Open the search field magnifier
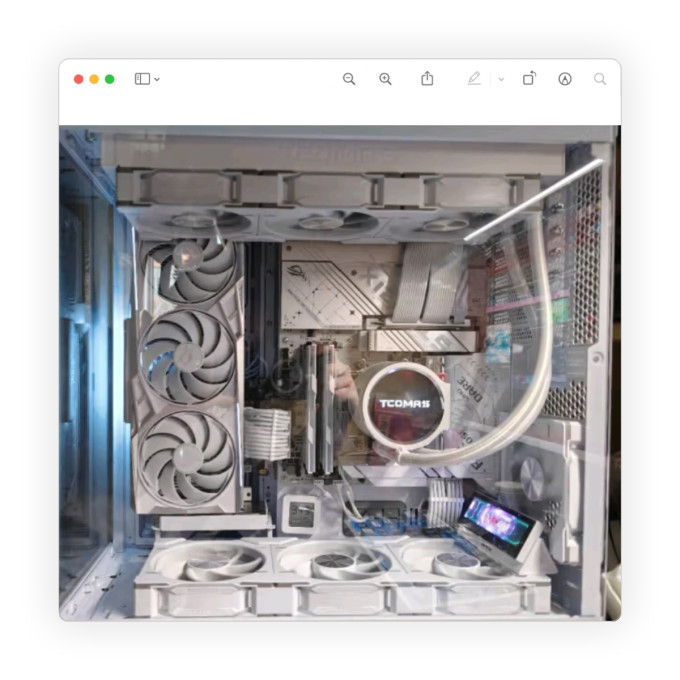Viewport: 680px width, 680px height. click(600, 79)
